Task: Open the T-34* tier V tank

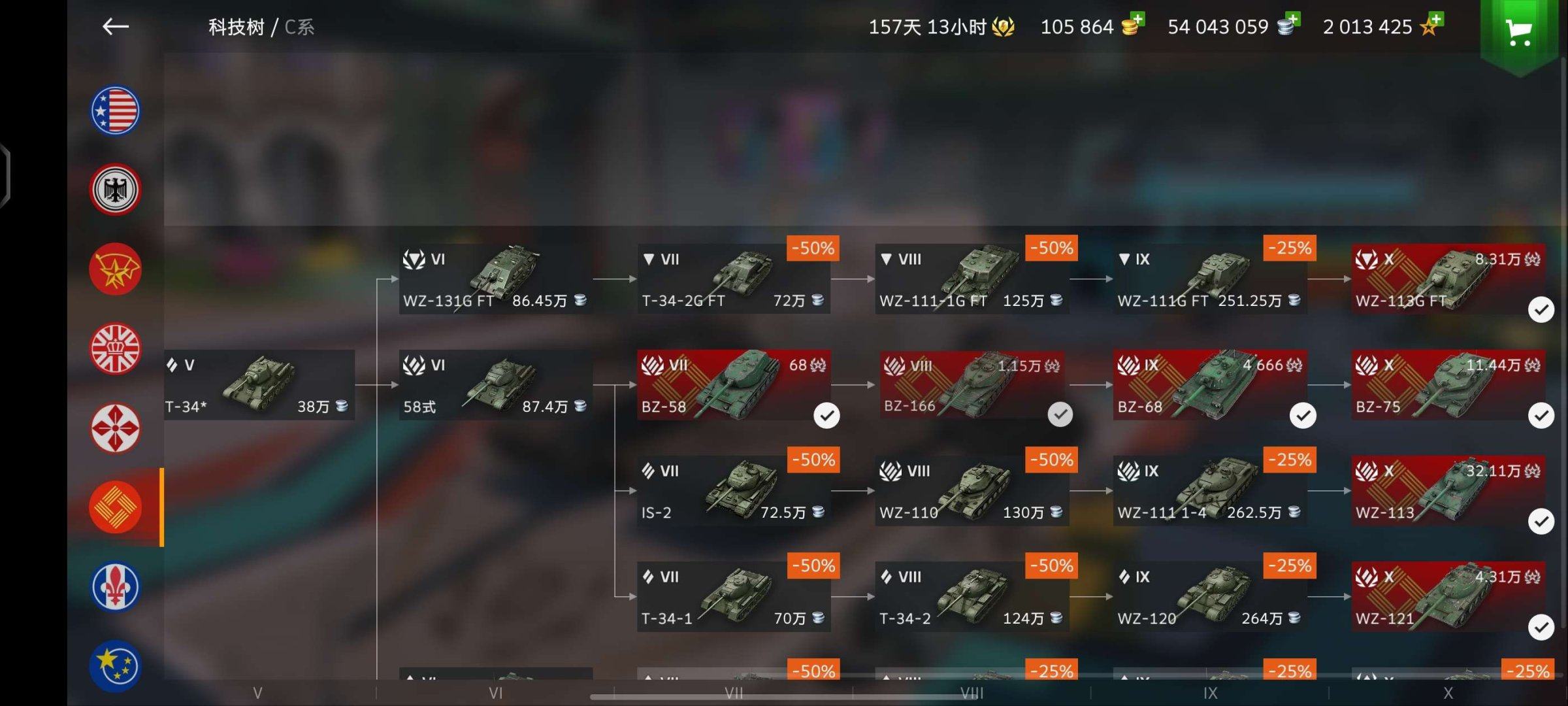Action: pyautogui.click(x=259, y=385)
